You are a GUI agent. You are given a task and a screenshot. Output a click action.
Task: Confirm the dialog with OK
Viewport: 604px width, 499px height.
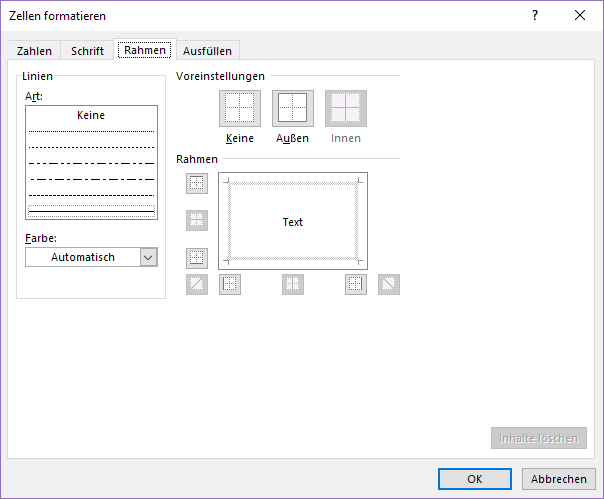pos(475,479)
